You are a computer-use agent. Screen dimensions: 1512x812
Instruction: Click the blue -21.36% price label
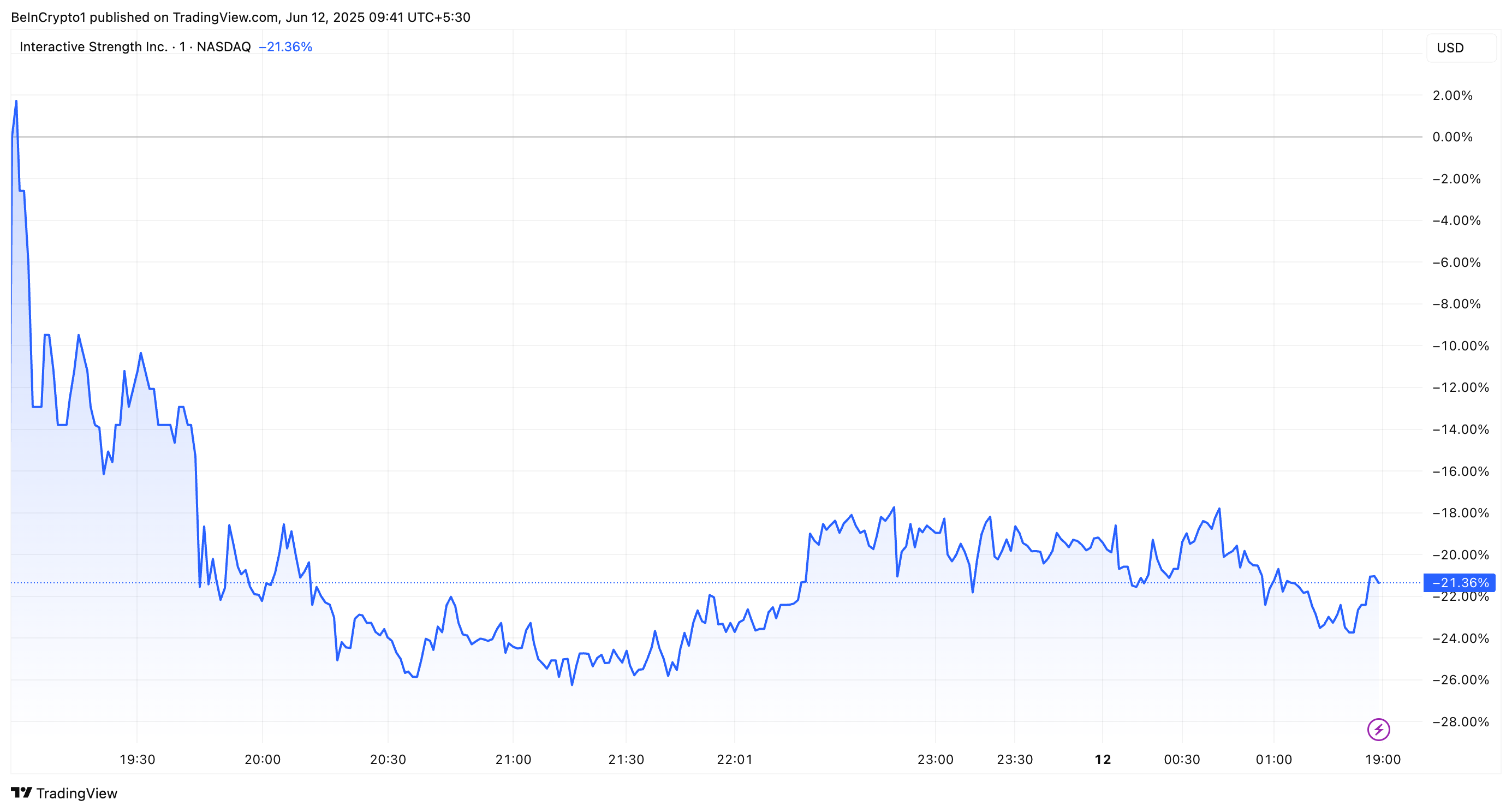click(x=1460, y=583)
